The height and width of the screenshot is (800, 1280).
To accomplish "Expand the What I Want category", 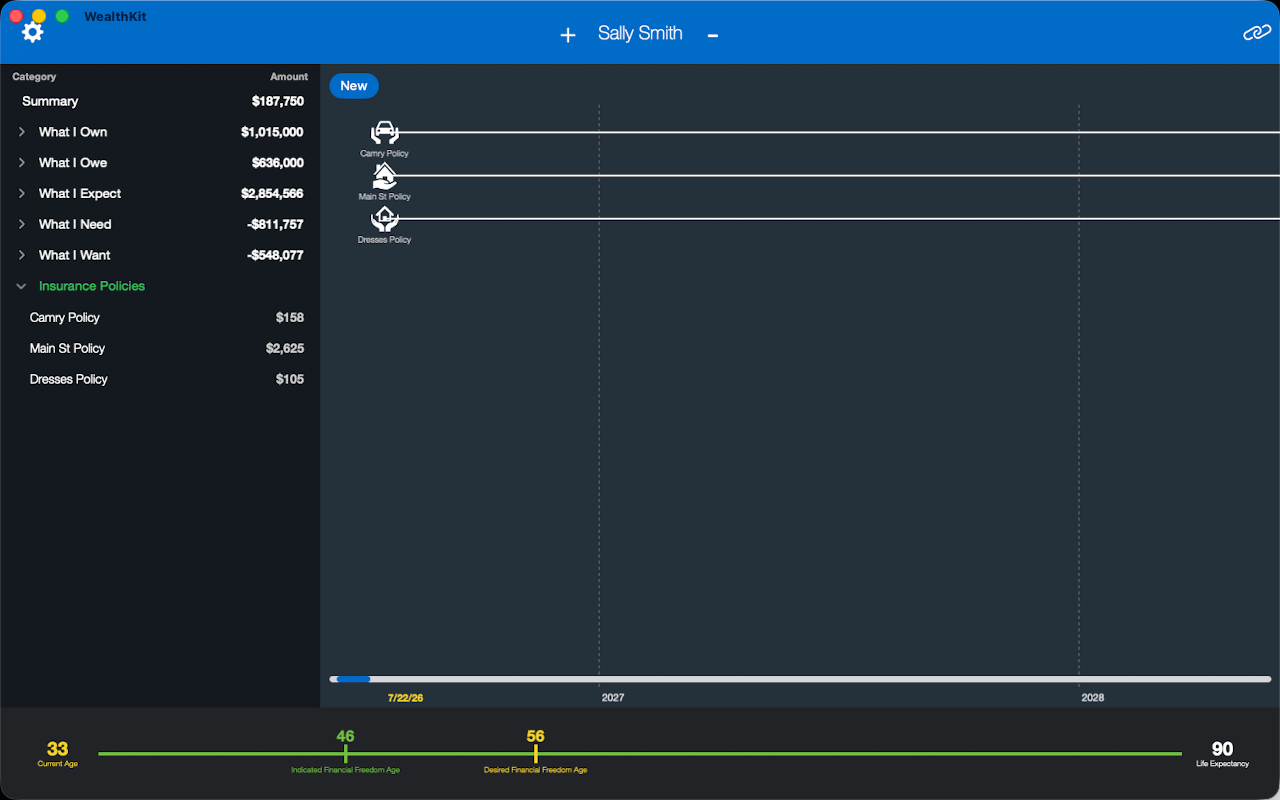I will pos(22,255).
